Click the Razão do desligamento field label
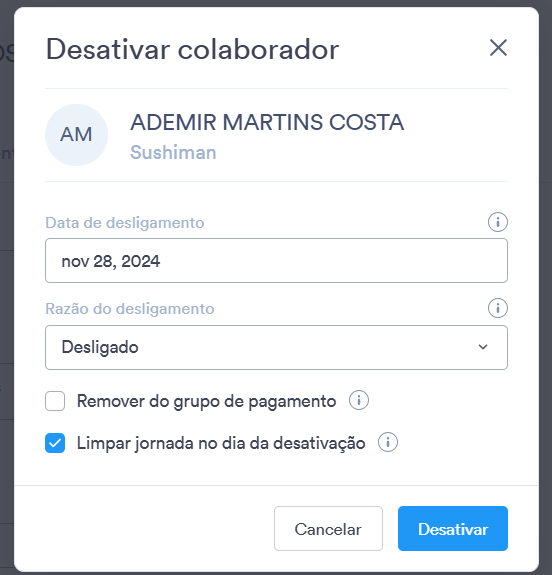This screenshot has width=552, height=575. pos(129,309)
